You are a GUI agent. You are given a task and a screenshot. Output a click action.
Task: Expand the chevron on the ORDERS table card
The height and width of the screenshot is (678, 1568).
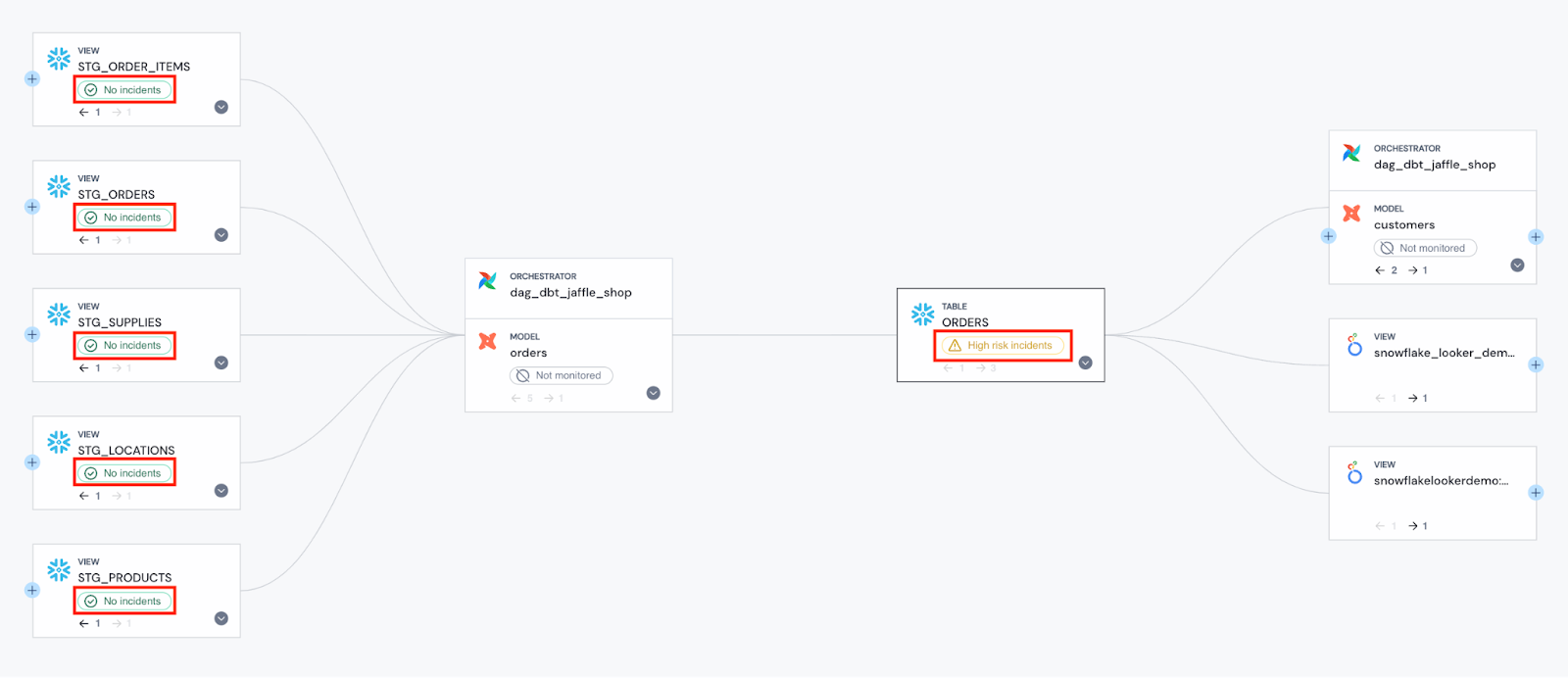(x=1086, y=363)
